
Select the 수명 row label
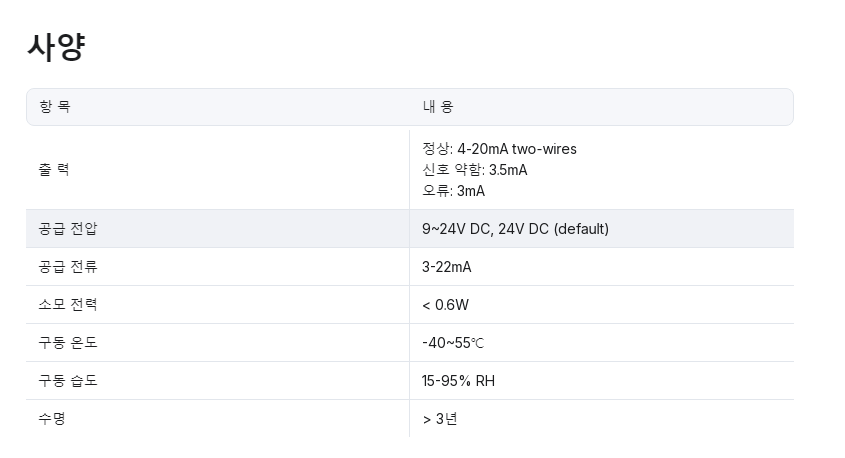coord(52,419)
